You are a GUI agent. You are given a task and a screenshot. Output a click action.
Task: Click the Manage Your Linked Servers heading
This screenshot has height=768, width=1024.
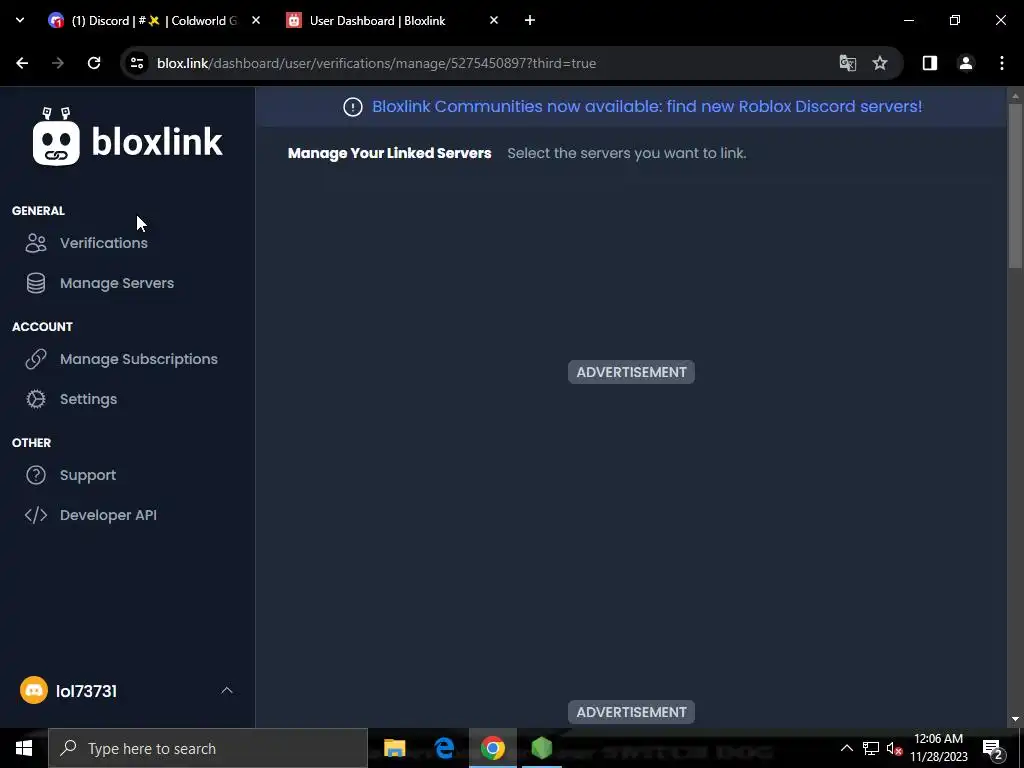389,153
